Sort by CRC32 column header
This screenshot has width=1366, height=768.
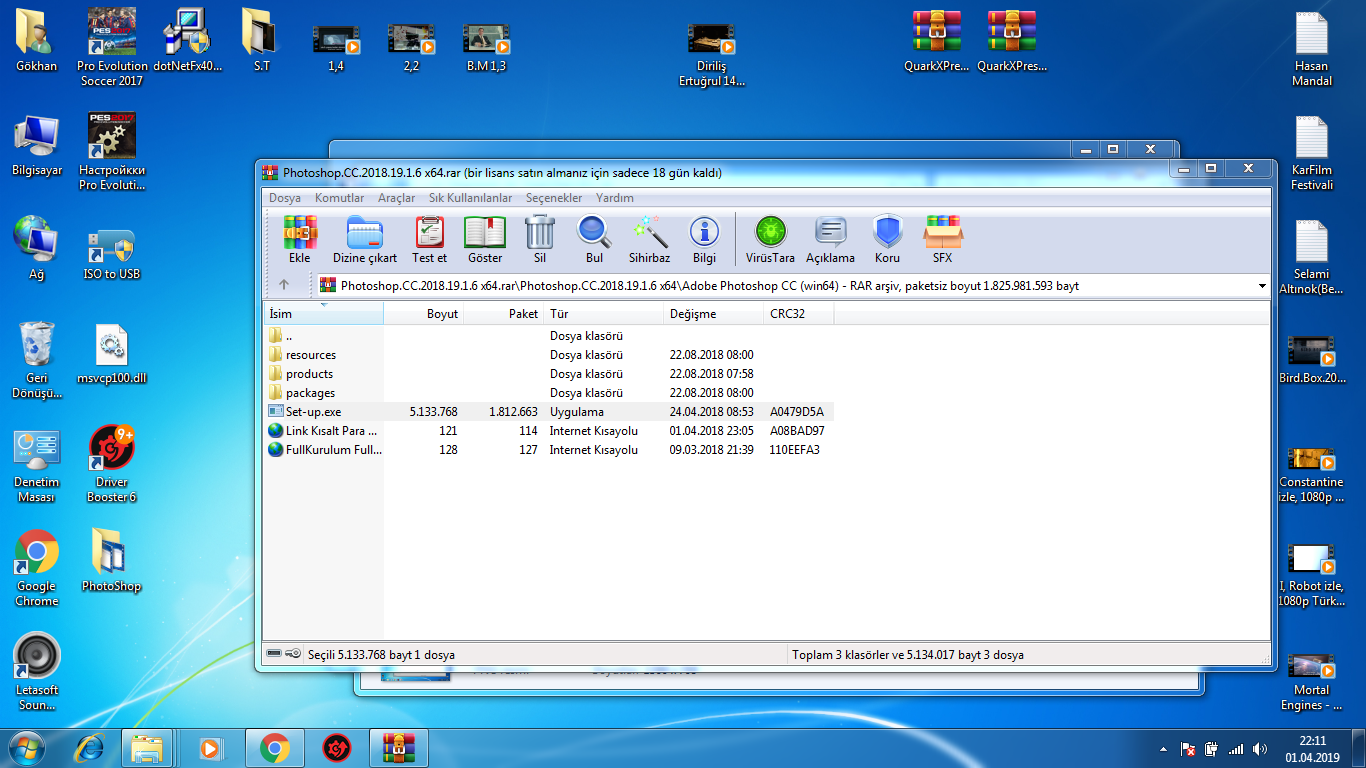pyautogui.click(x=799, y=313)
